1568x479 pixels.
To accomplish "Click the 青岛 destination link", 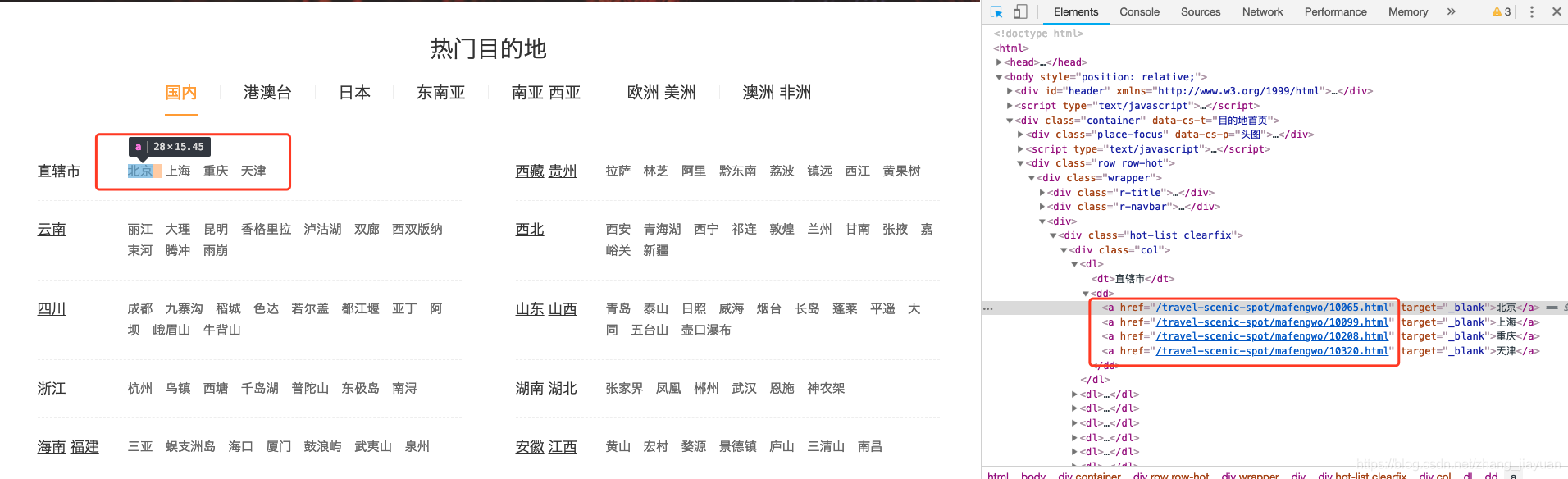I will pos(618,308).
